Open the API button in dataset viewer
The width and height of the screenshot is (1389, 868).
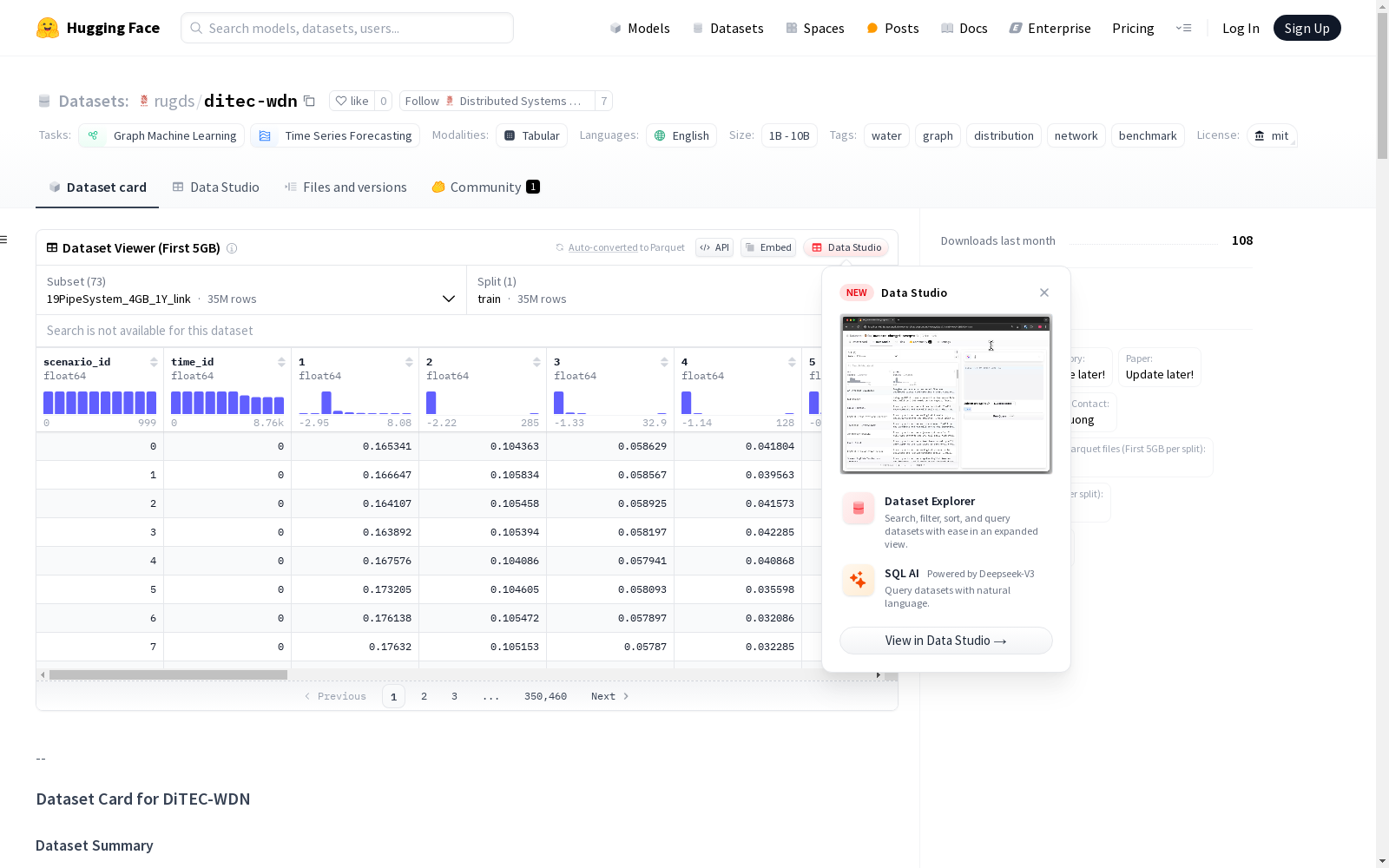(714, 247)
